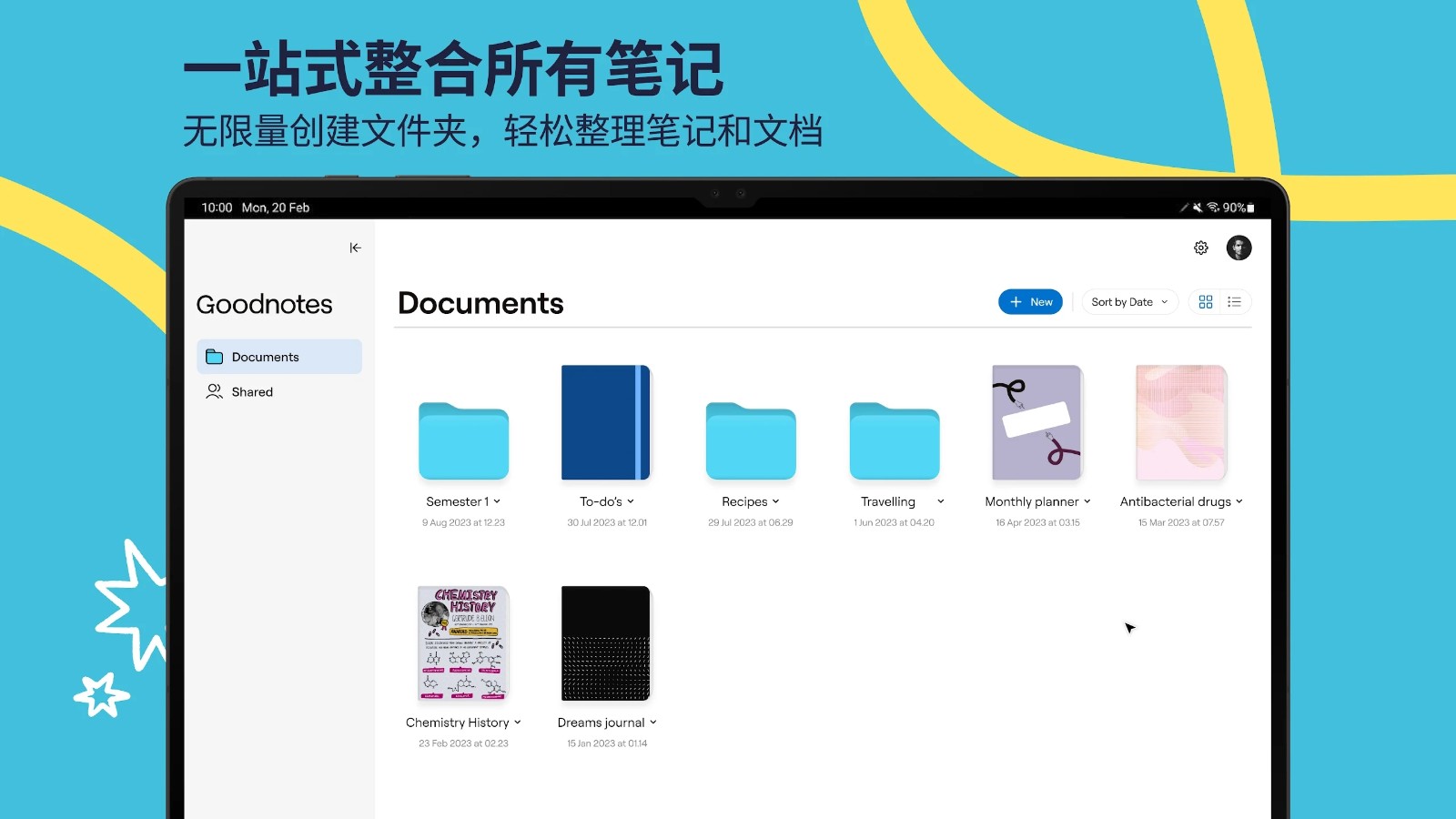Open the Monthly planner notebook

[1037, 422]
